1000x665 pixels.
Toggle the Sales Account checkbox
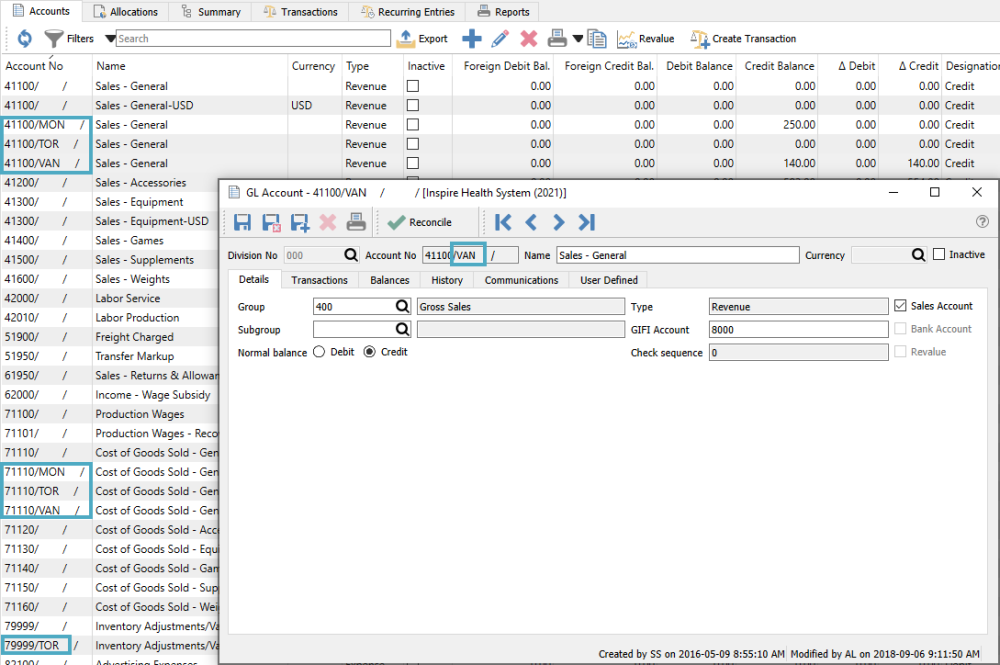901,306
